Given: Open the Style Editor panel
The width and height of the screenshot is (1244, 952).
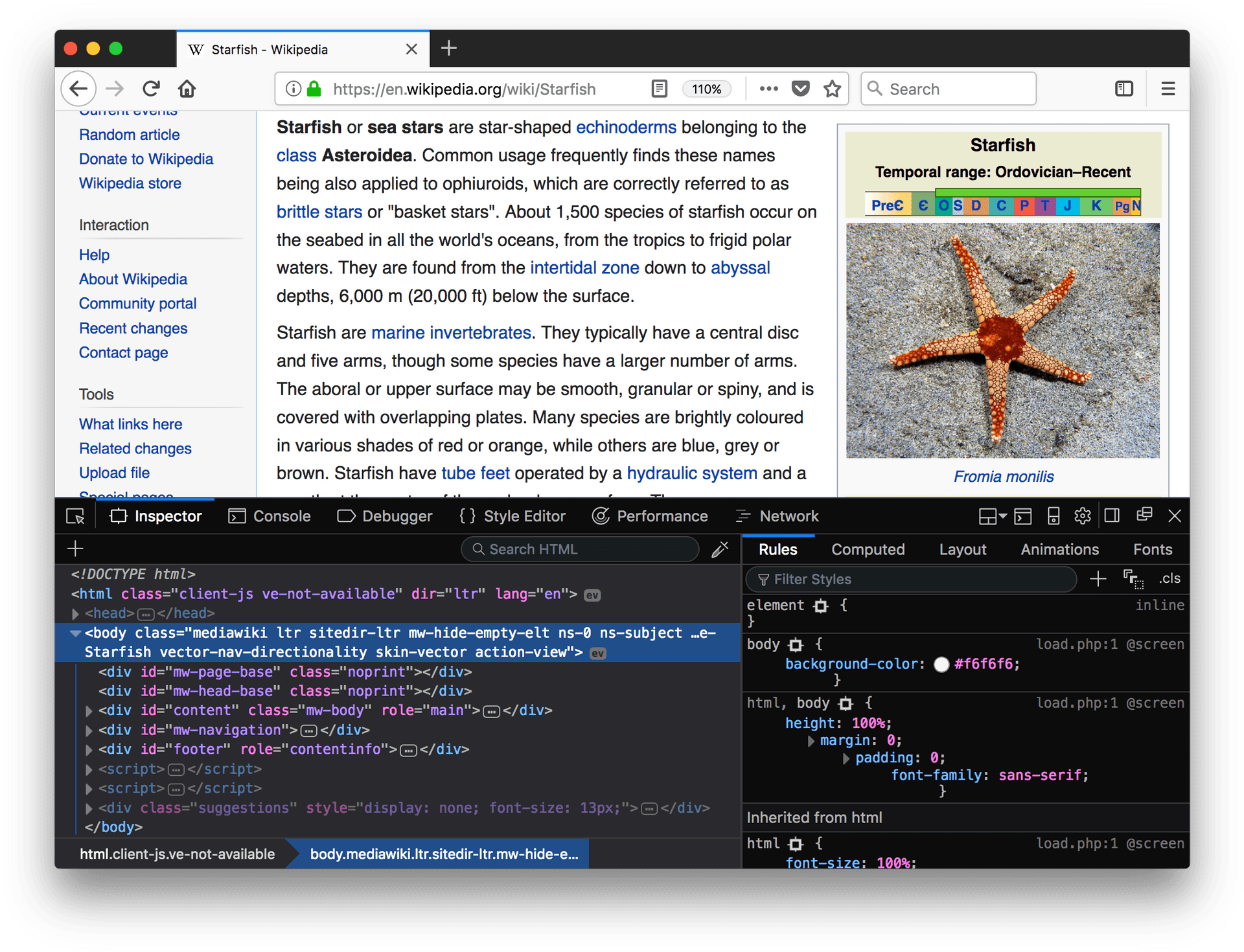Looking at the screenshot, I should [511, 516].
